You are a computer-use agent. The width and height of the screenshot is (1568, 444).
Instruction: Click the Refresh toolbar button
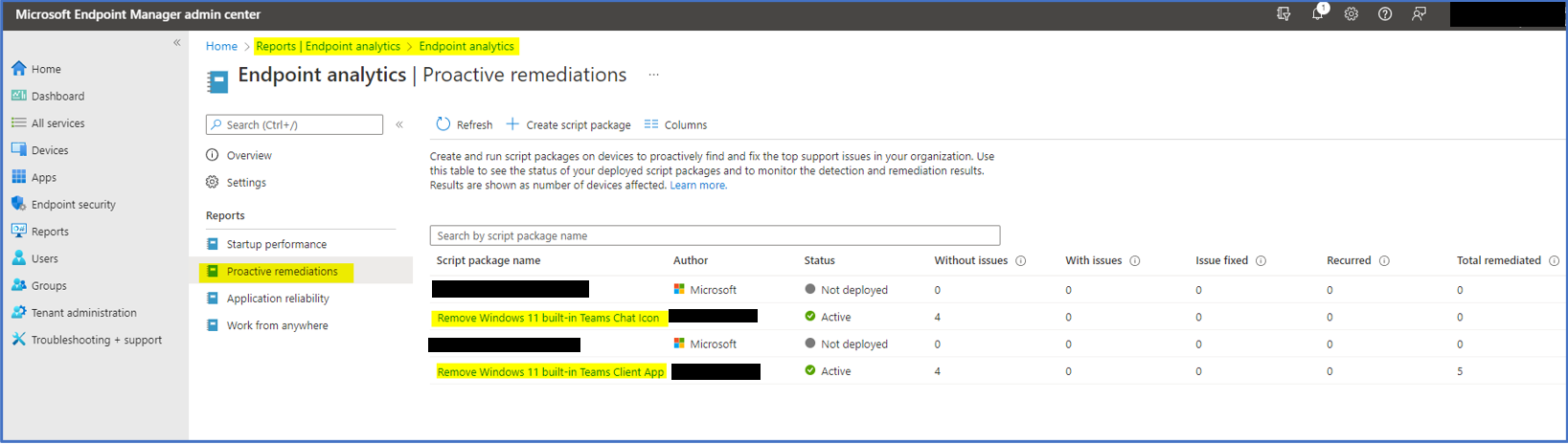click(465, 124)
